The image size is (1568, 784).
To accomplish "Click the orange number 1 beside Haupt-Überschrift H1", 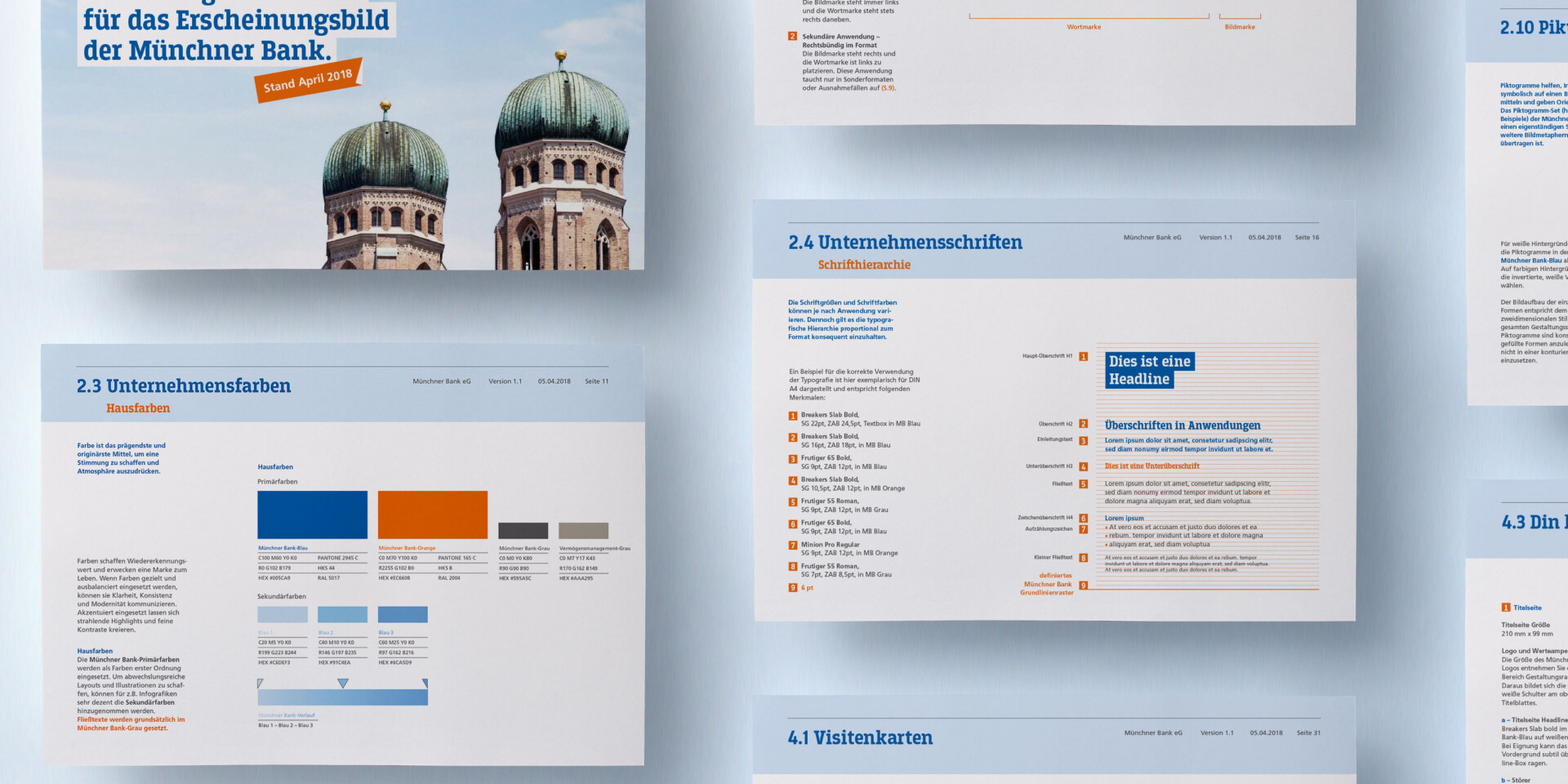I will [1084, 356].
